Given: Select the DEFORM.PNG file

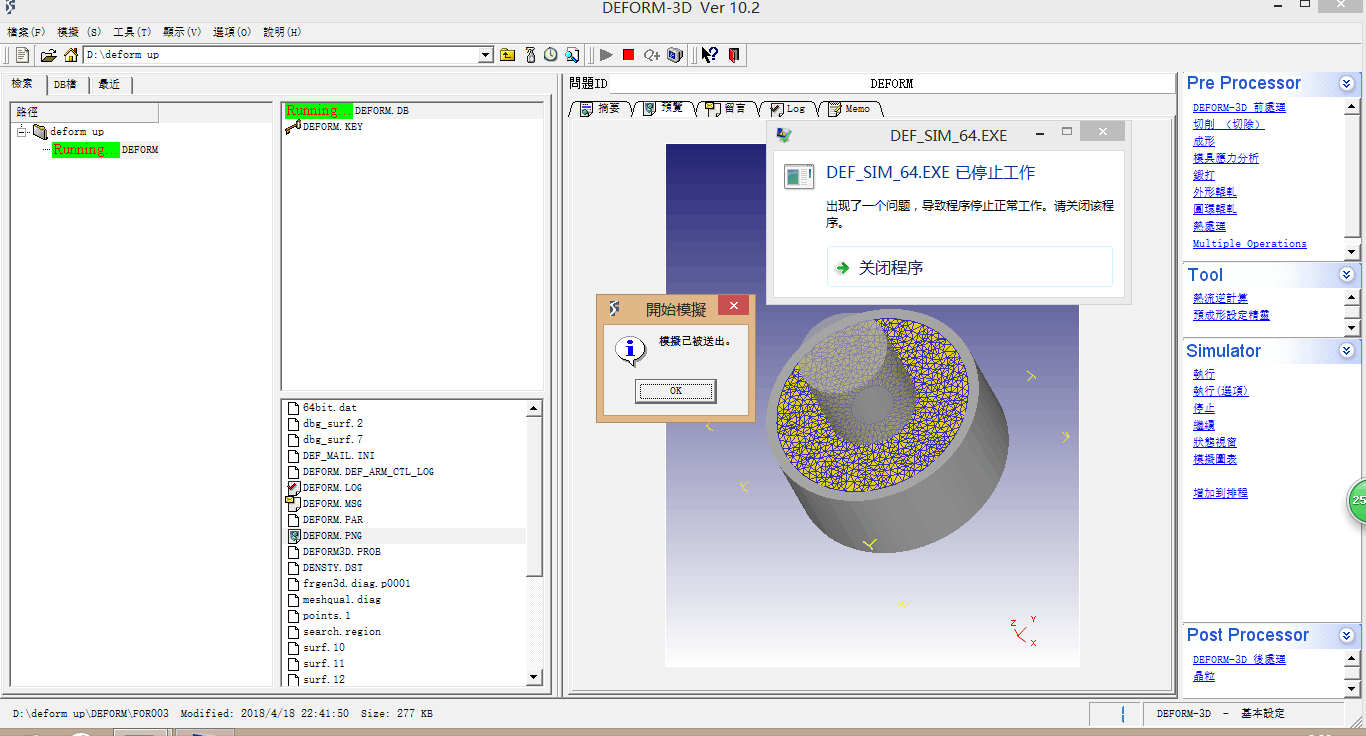Looking at the screenshot, I should pyautogui.click(x=325, y=536).
